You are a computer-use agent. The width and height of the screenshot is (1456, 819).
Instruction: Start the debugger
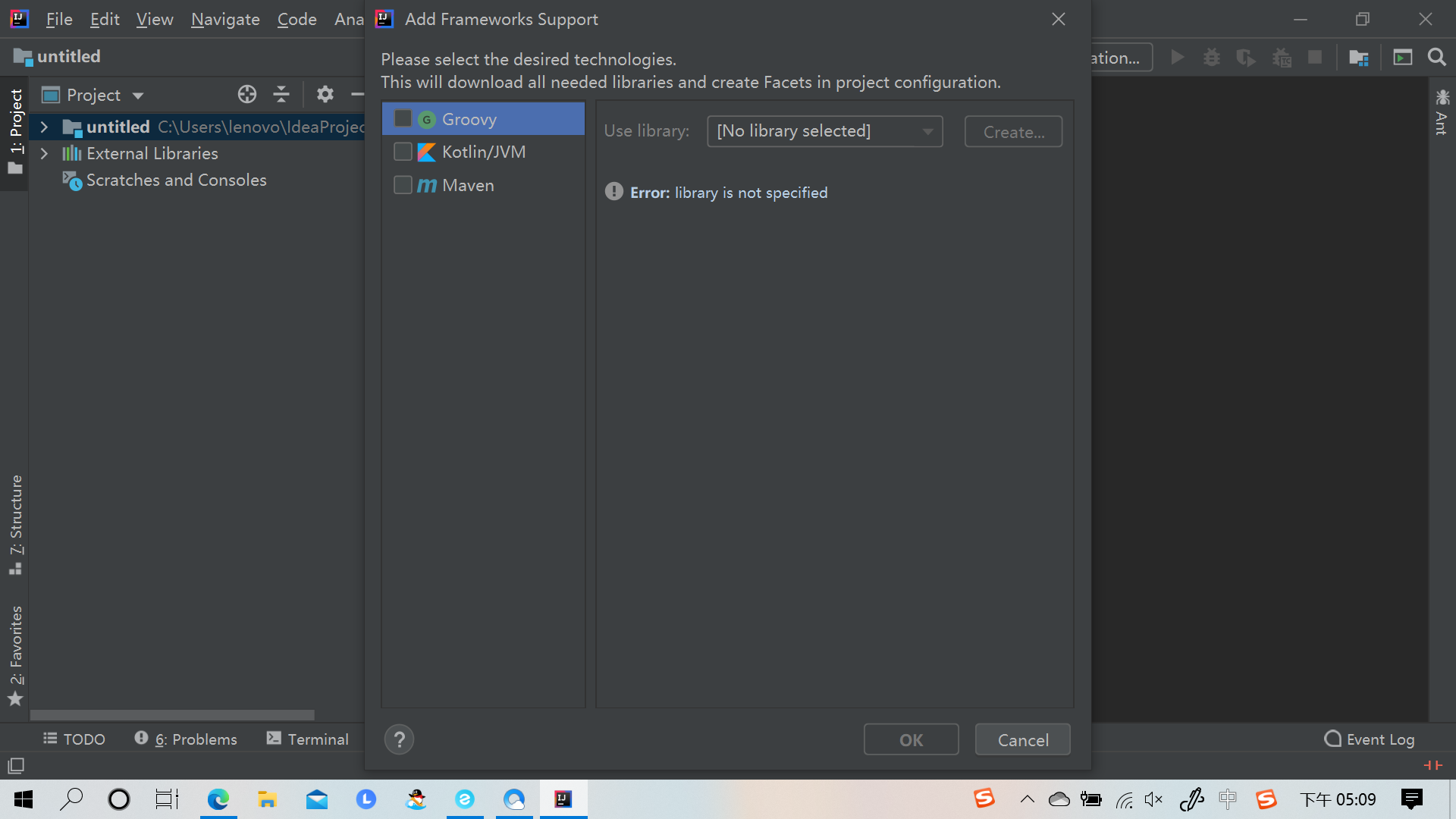tap(1211, 57)
